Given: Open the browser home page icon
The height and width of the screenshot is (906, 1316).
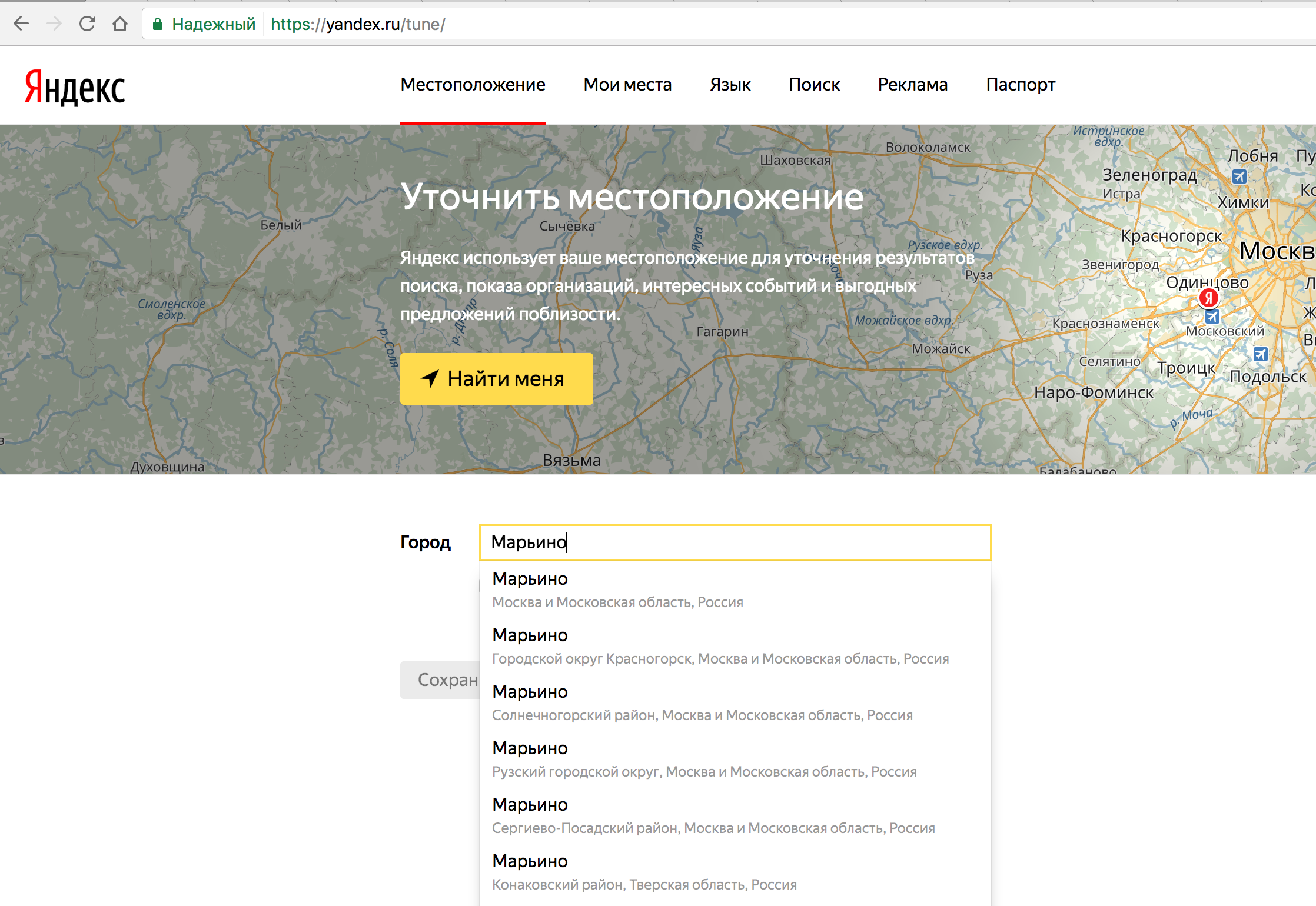Looking at the screenshot, I should click(x=120, y=24).
